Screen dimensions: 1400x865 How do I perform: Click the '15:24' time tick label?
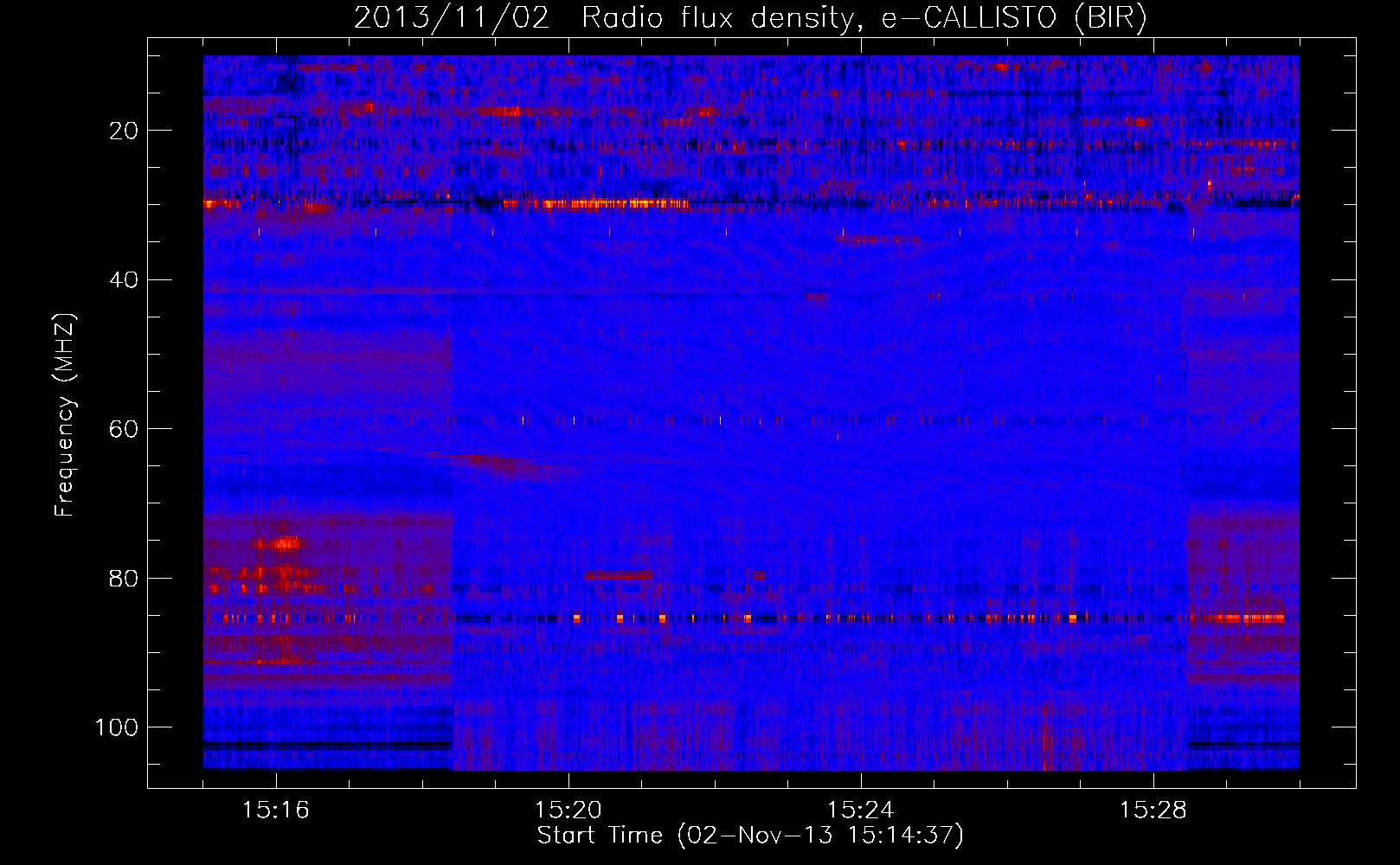click(860, 811)
